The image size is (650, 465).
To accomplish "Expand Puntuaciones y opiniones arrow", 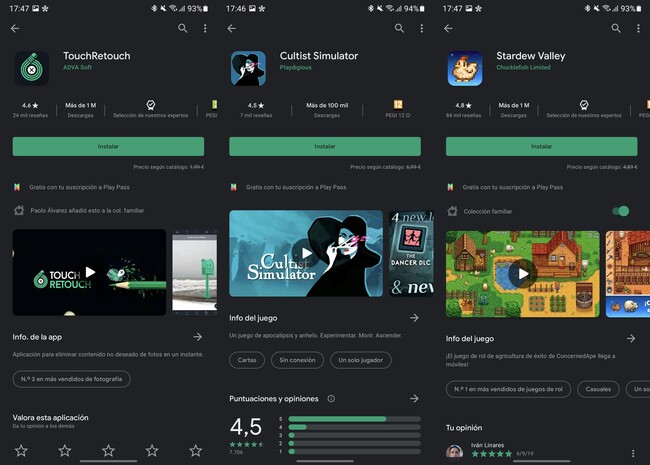I will click(414, 399).
